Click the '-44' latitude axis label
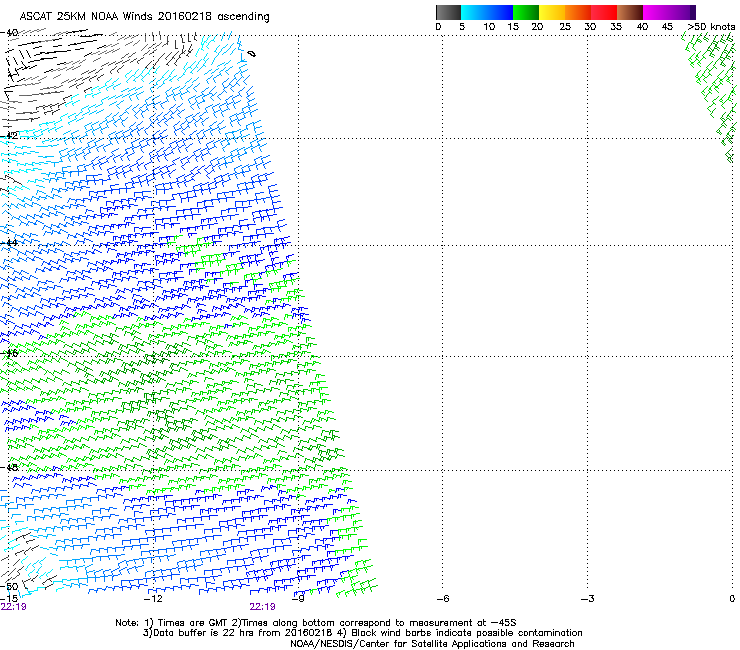This screenshot has height=650, width=740. pyautogui.click(x=9, y=243)
